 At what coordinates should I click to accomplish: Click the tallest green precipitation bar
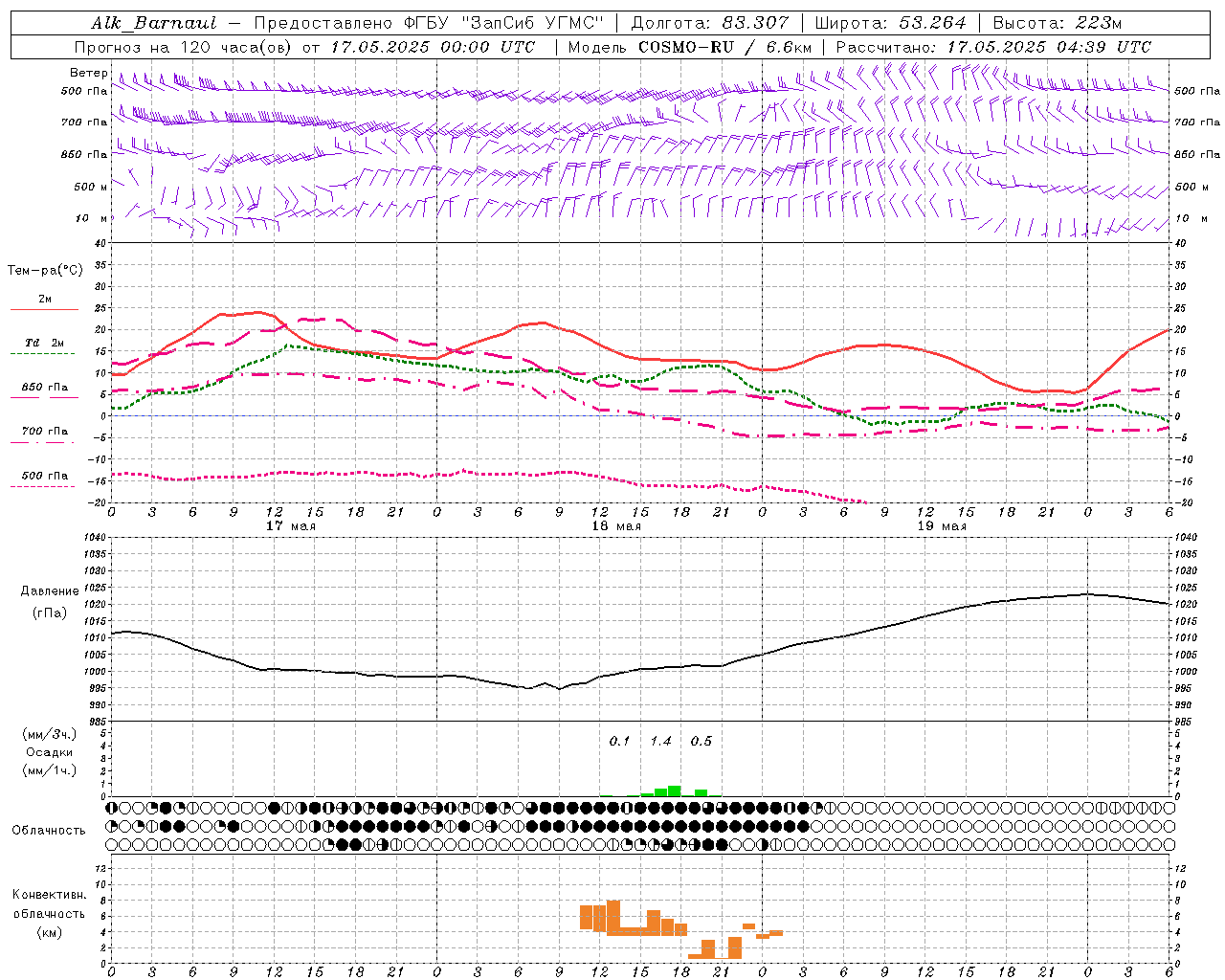675,791
